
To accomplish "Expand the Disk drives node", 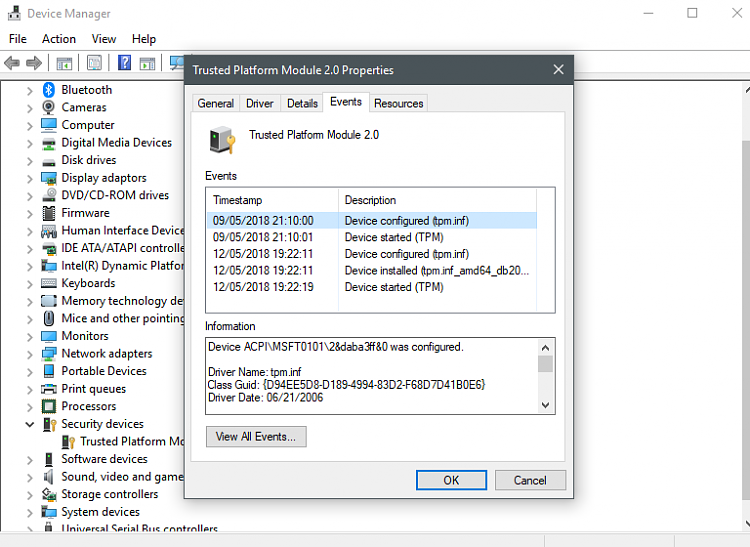I will click(x=30, y=161).
